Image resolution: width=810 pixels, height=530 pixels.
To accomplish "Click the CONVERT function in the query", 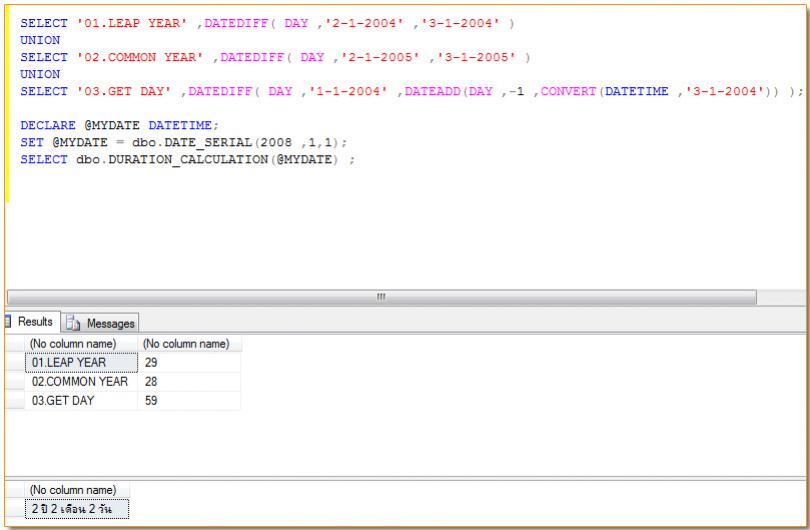I will point(568,91).
